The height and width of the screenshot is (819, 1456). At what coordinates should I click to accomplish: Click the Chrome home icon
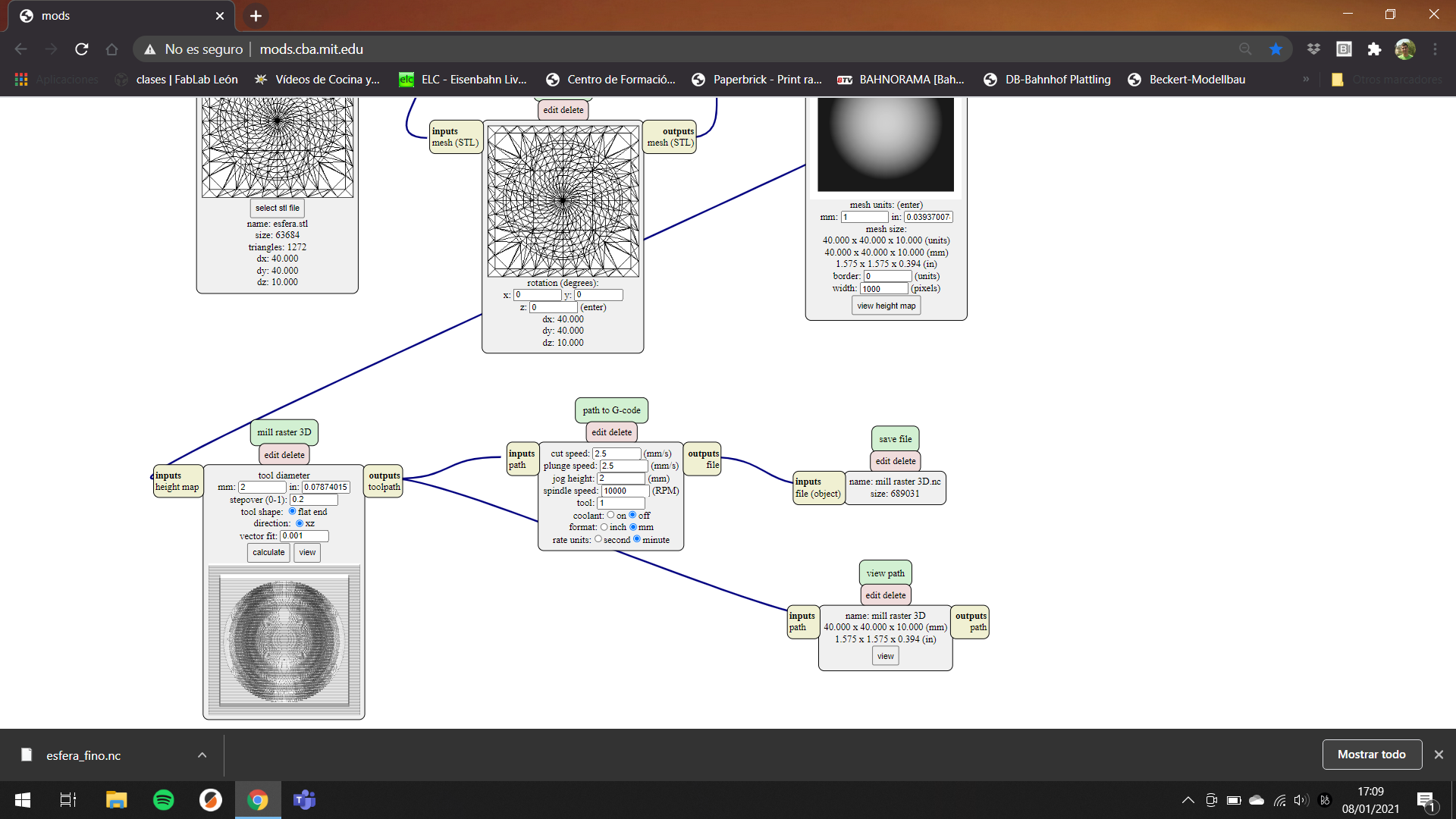(x=112, y=49)
